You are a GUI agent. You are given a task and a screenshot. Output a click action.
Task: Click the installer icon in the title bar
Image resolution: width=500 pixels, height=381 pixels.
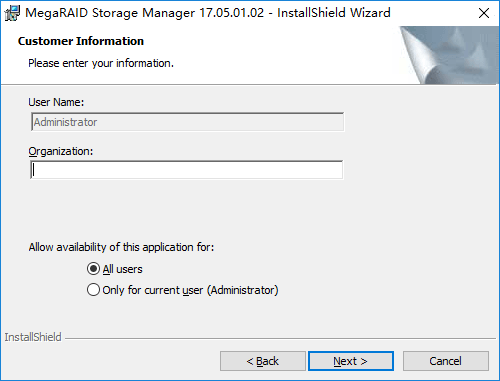tap(12, 13)
